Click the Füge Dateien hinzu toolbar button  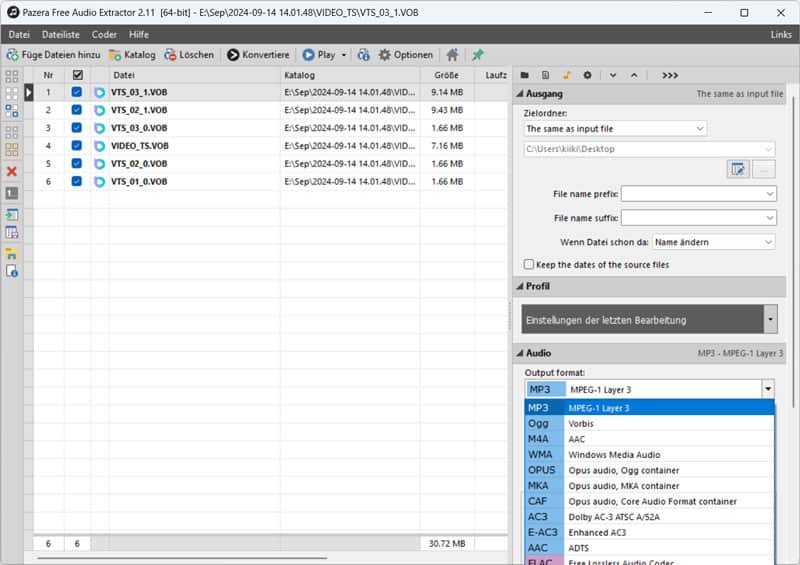pos(53,55)
